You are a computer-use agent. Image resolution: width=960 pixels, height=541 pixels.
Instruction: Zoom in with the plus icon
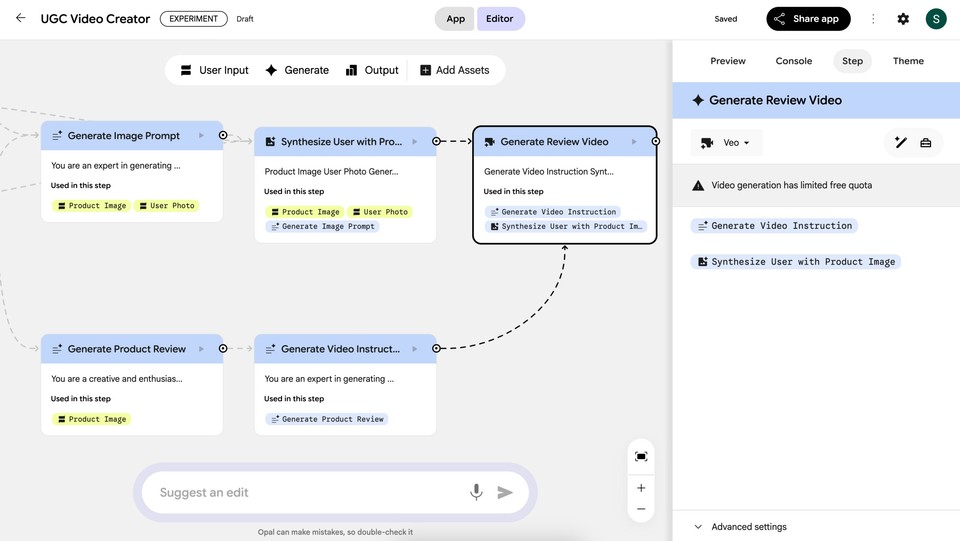pos(641,488)
